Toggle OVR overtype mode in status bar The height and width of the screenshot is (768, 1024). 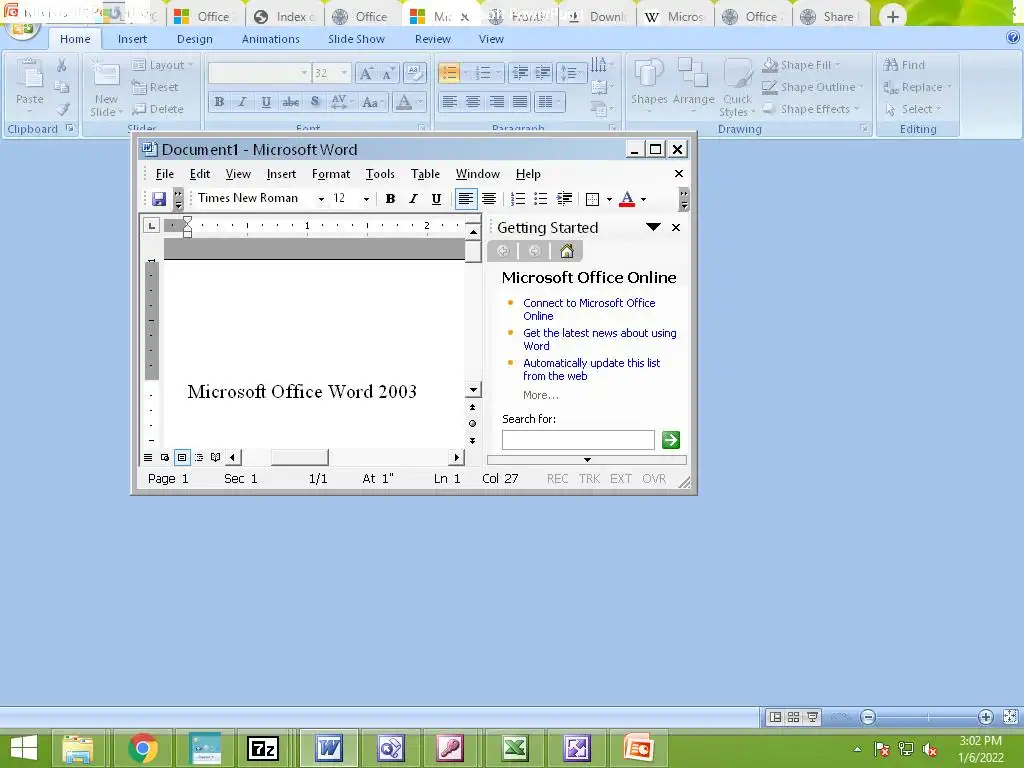654,479
